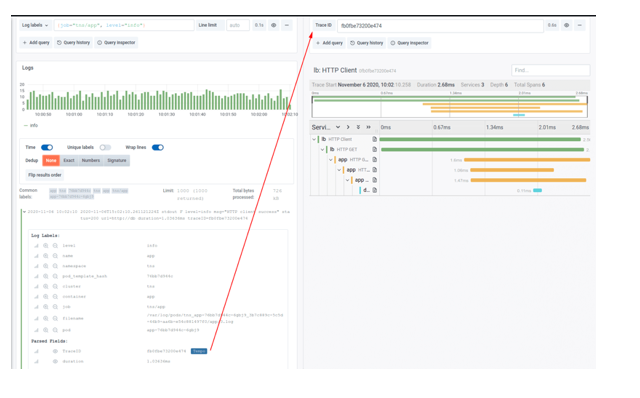This screenshot has height=398, width=640.
Task: Filter out value on level label
Action: click(55, 246)
